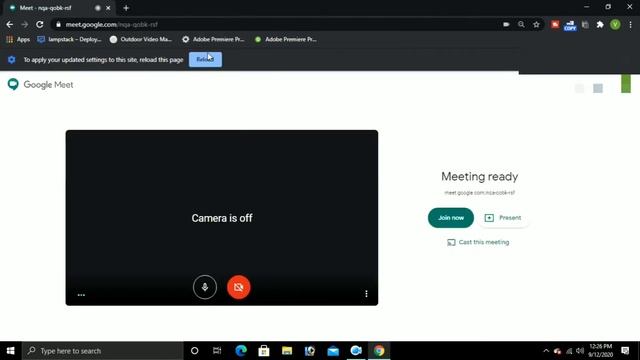Click the Type here to search box
This screenshot has height=360, width=640.
(103, 351)
